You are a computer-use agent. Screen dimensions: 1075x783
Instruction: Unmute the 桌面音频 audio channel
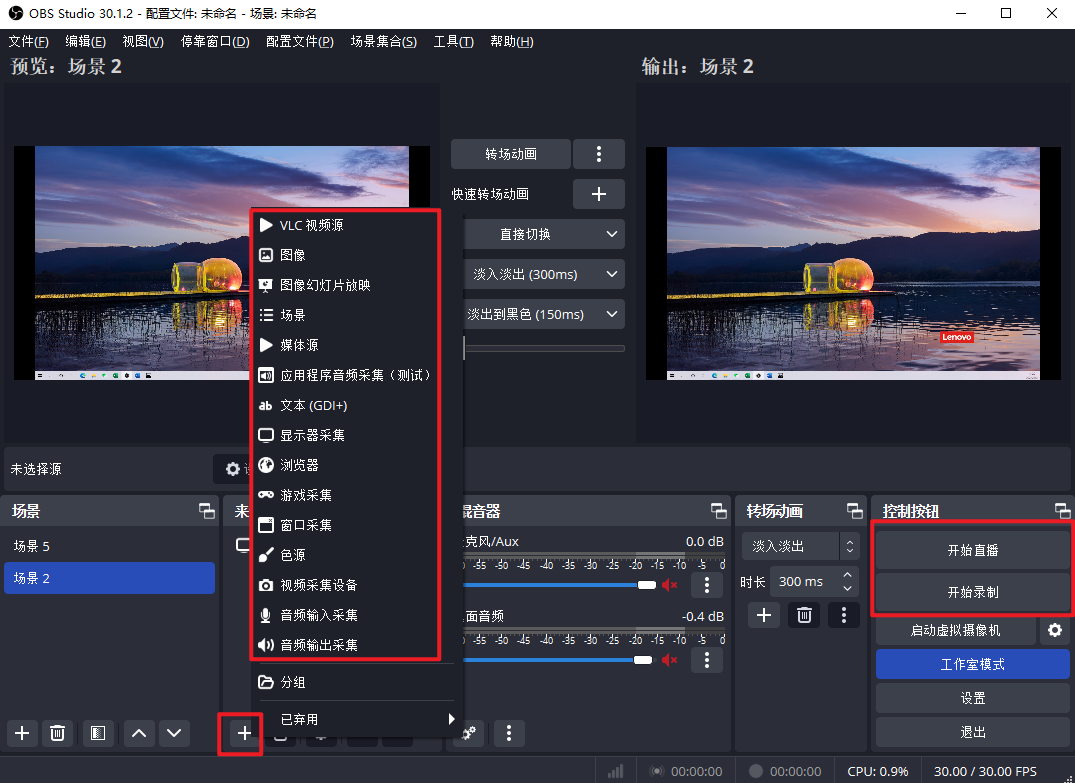click(x=670, y=660)
